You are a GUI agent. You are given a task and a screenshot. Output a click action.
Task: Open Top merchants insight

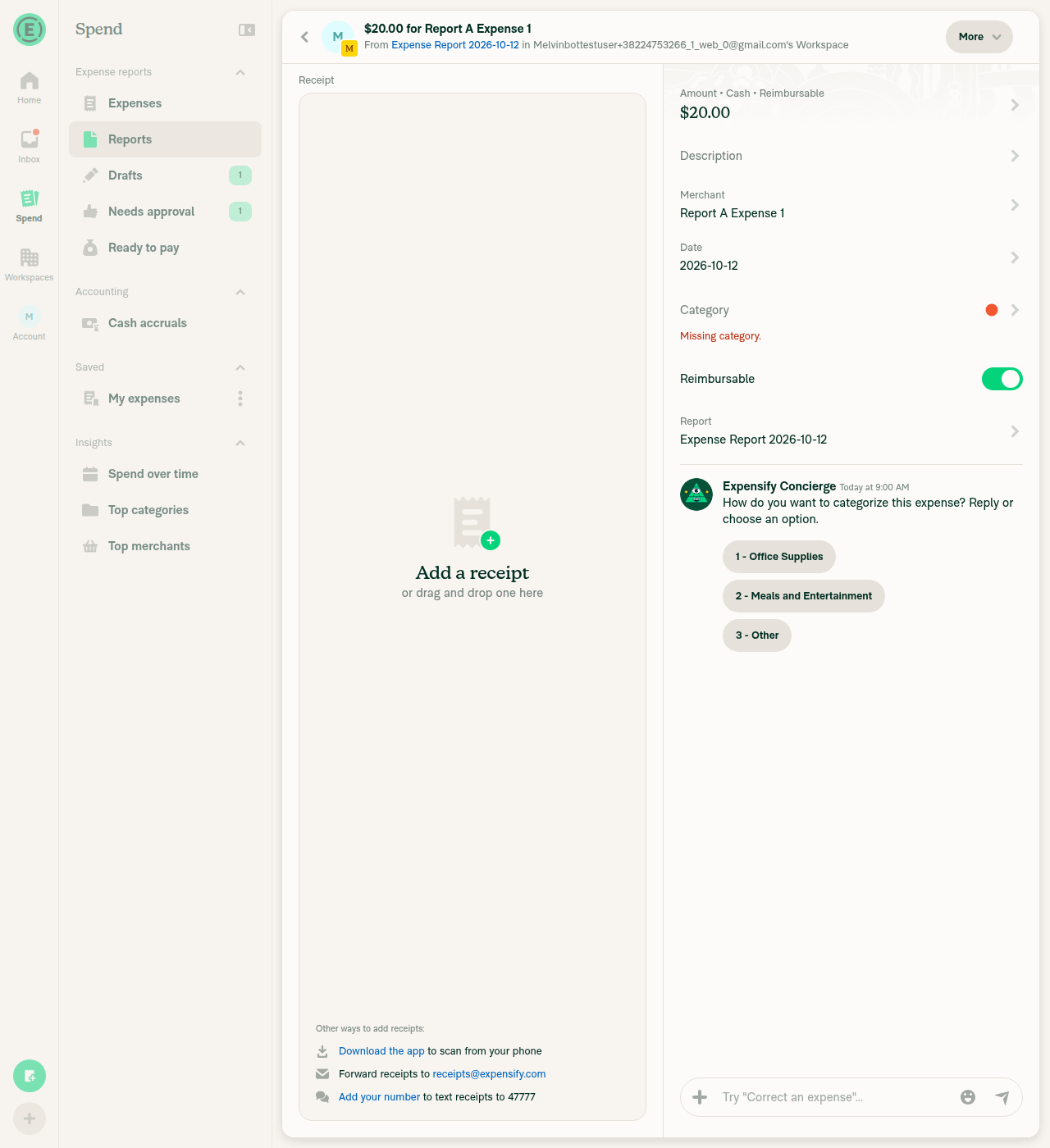[x=165, y=546]
